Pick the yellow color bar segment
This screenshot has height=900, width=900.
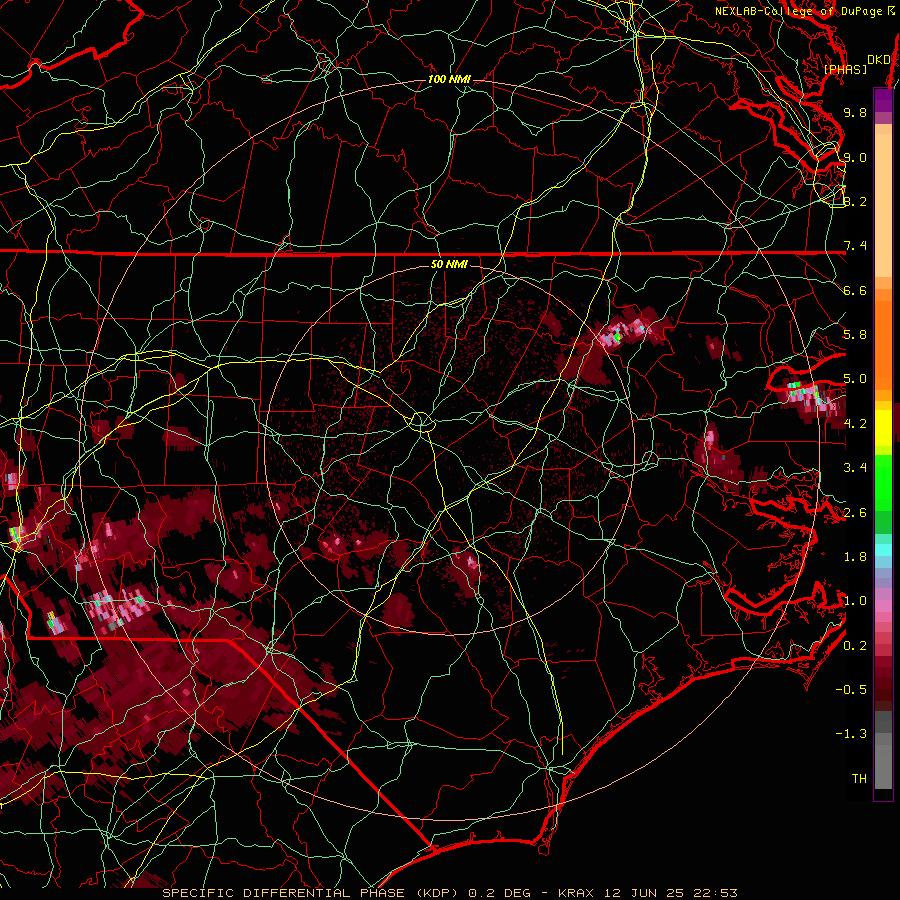(883, 428)
